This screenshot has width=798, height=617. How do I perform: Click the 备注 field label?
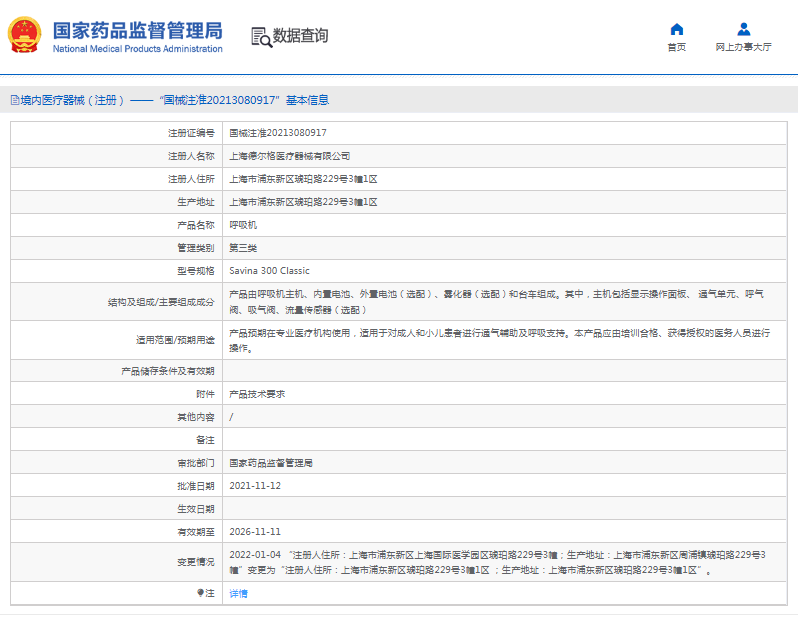tap(206, 440)
